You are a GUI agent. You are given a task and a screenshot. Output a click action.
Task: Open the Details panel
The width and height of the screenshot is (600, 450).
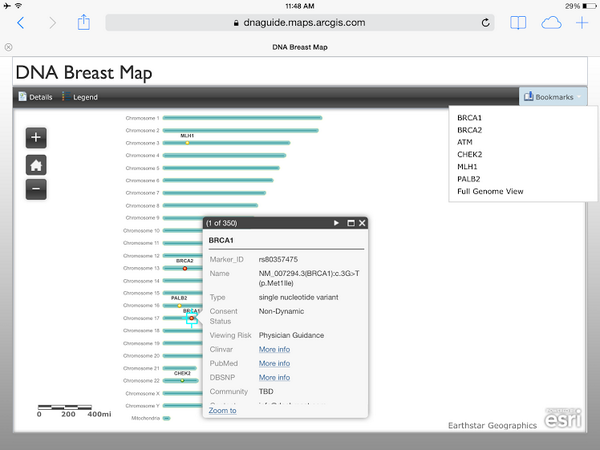tap(35, 97)
